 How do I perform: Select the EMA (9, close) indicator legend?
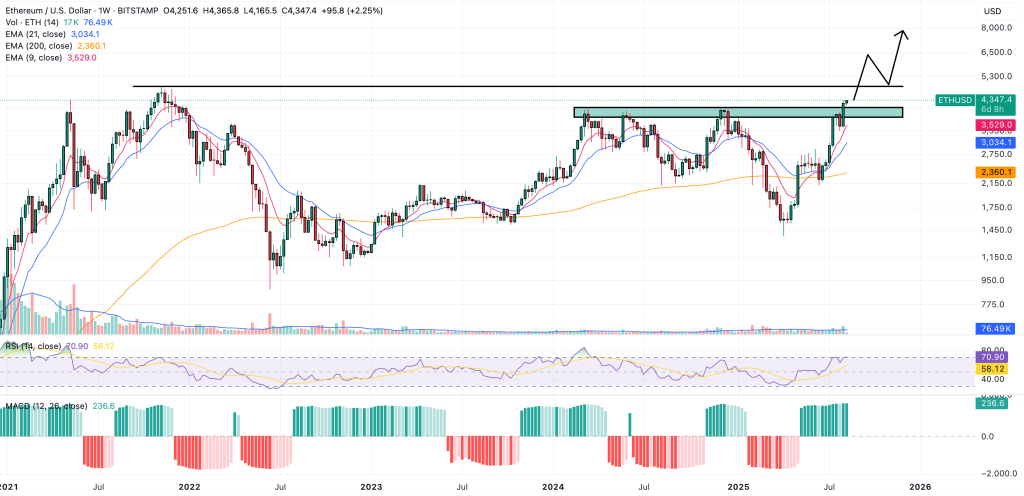32,58
